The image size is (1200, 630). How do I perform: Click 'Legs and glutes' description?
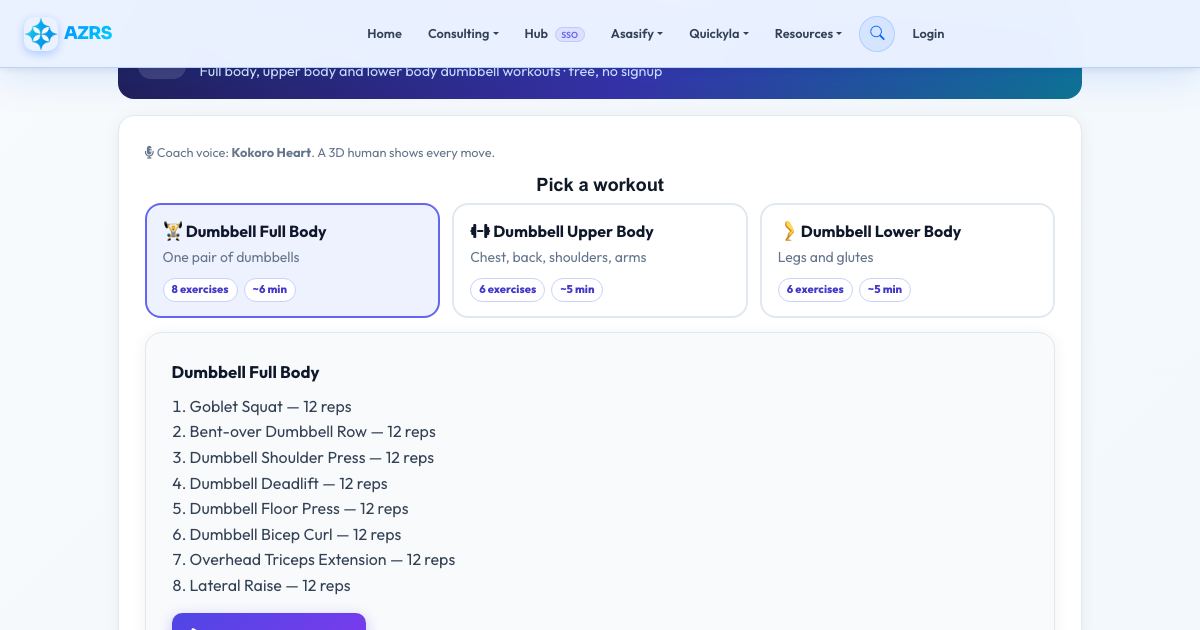tap(825, 257)
